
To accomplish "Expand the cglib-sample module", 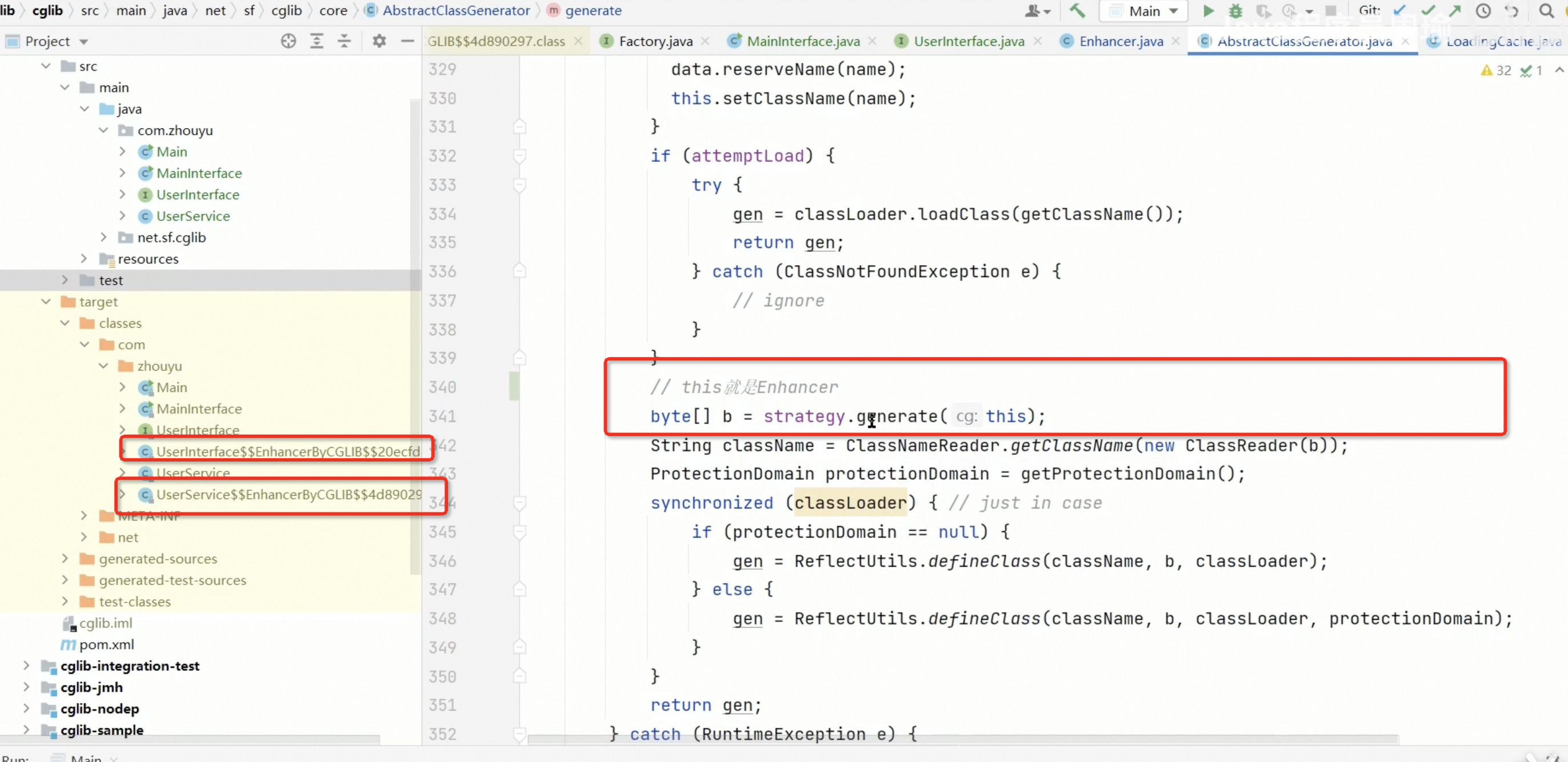I will click(26, 729).
